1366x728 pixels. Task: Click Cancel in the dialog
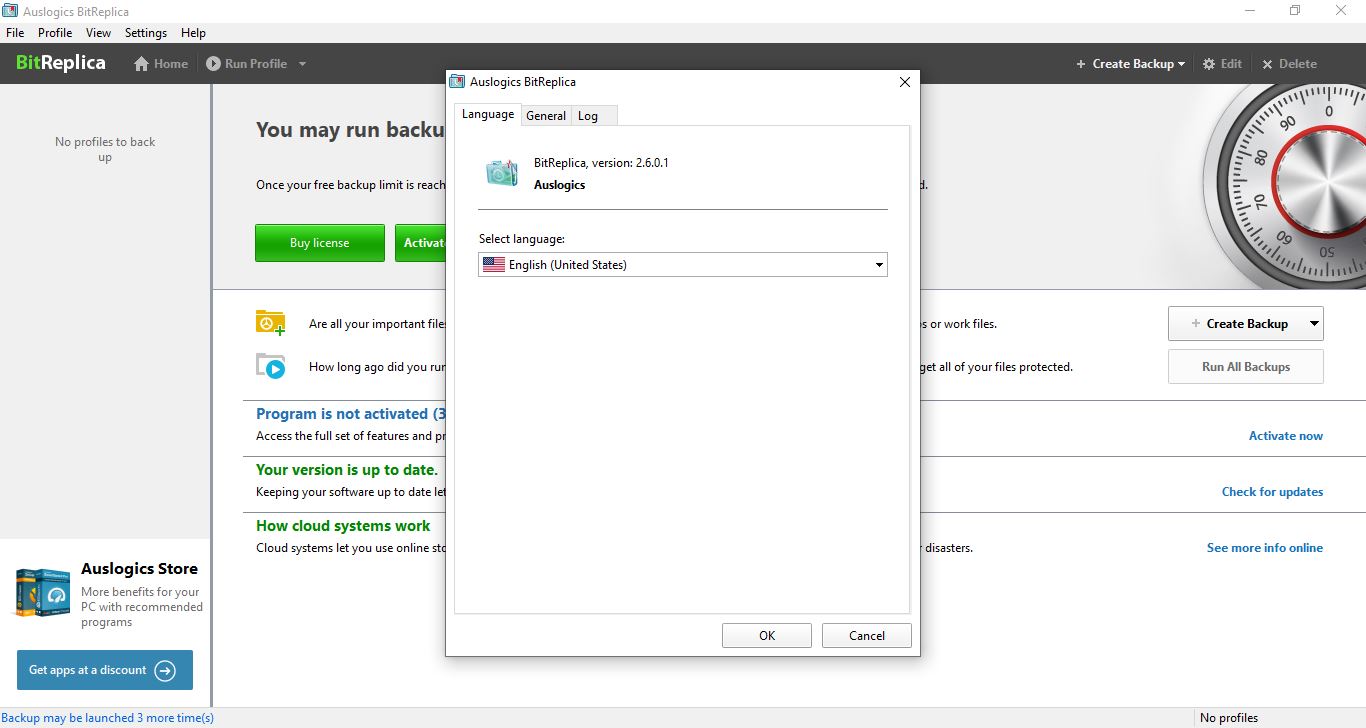[x=867, y=635]
